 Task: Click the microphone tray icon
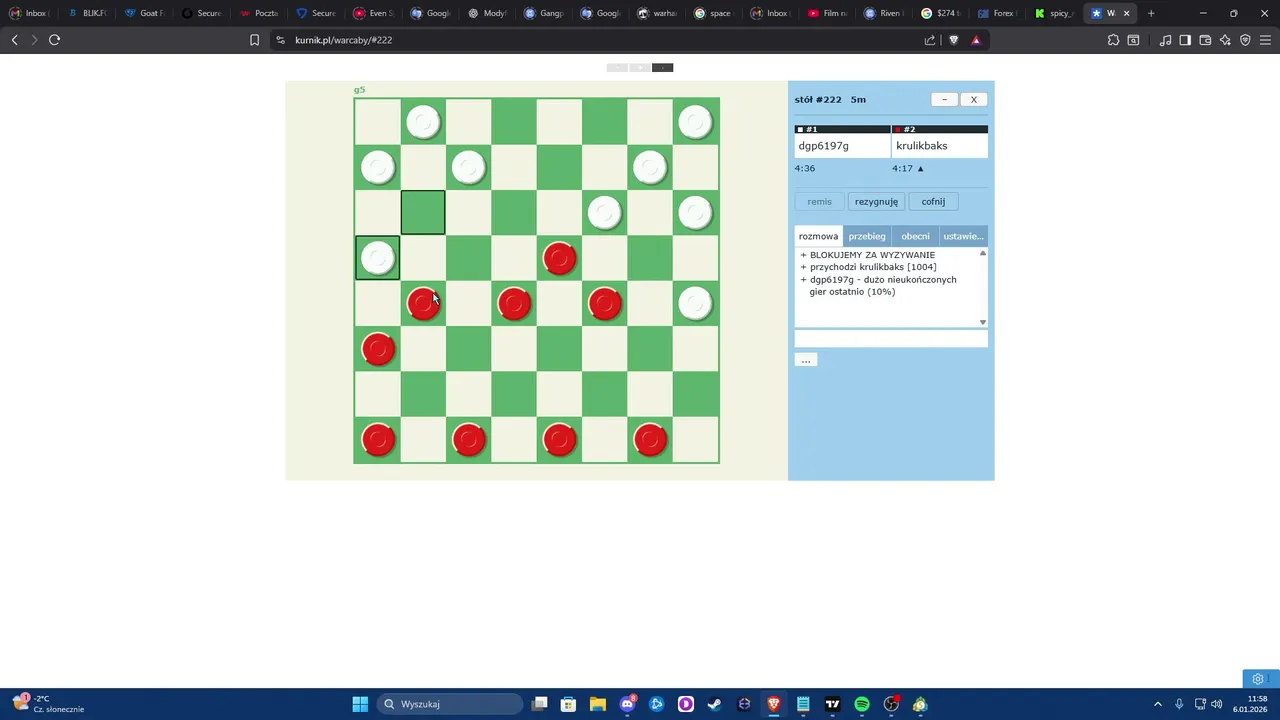click(x=1179, y=704)
